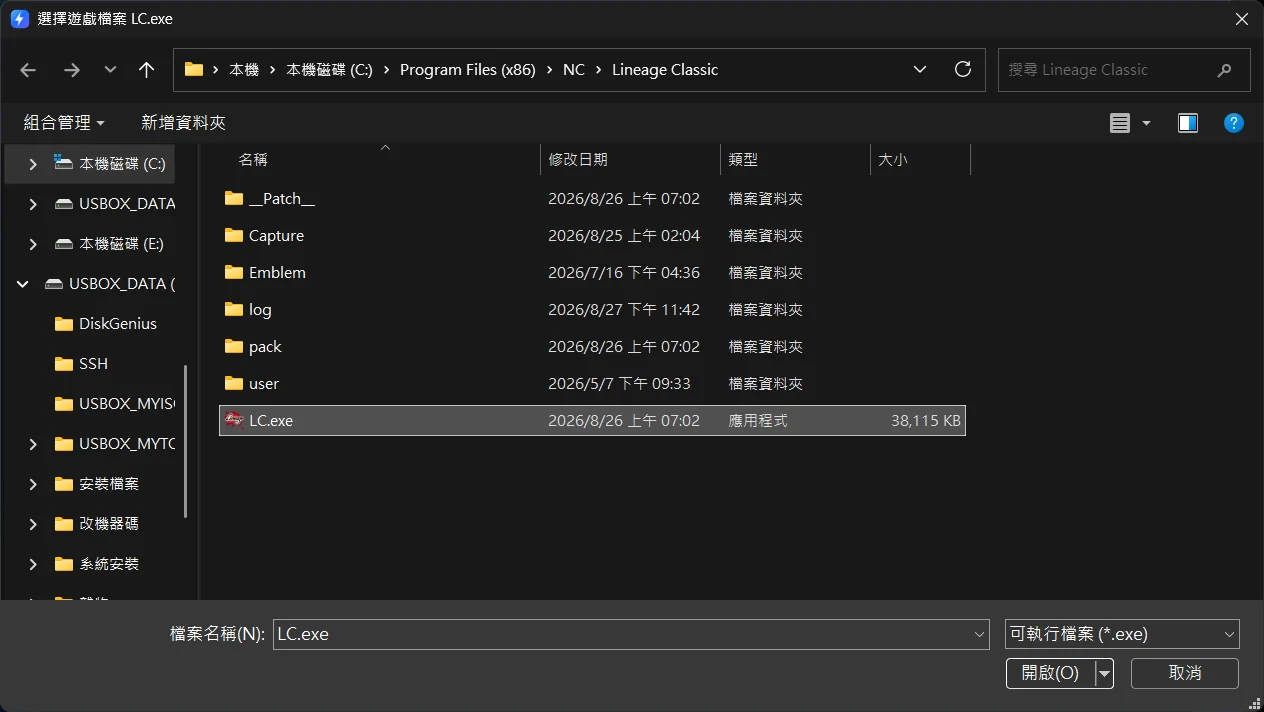Select SSH folder in tree
The height and width of the screenshot is (712, 1264).
pyautogui.click(x=93, y=364)
